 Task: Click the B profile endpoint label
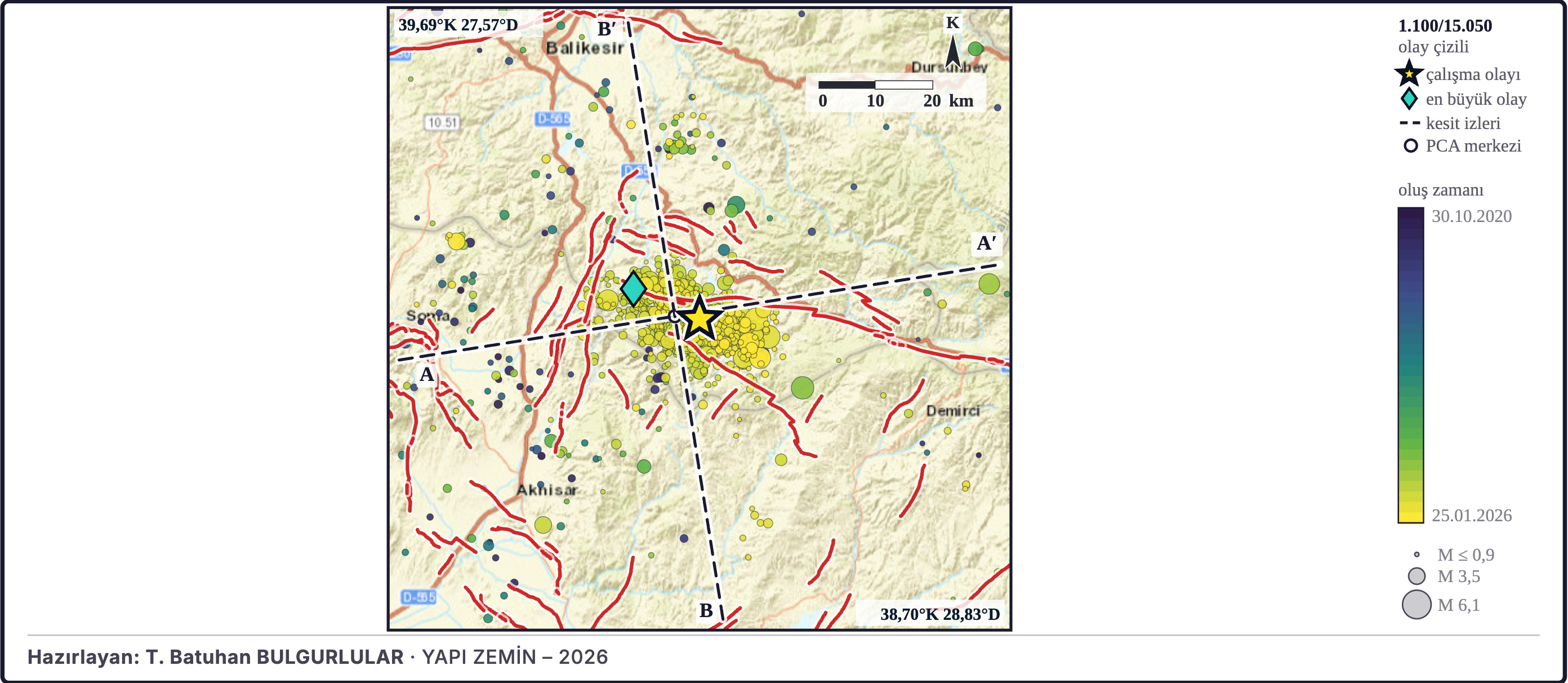click(706, 610)
